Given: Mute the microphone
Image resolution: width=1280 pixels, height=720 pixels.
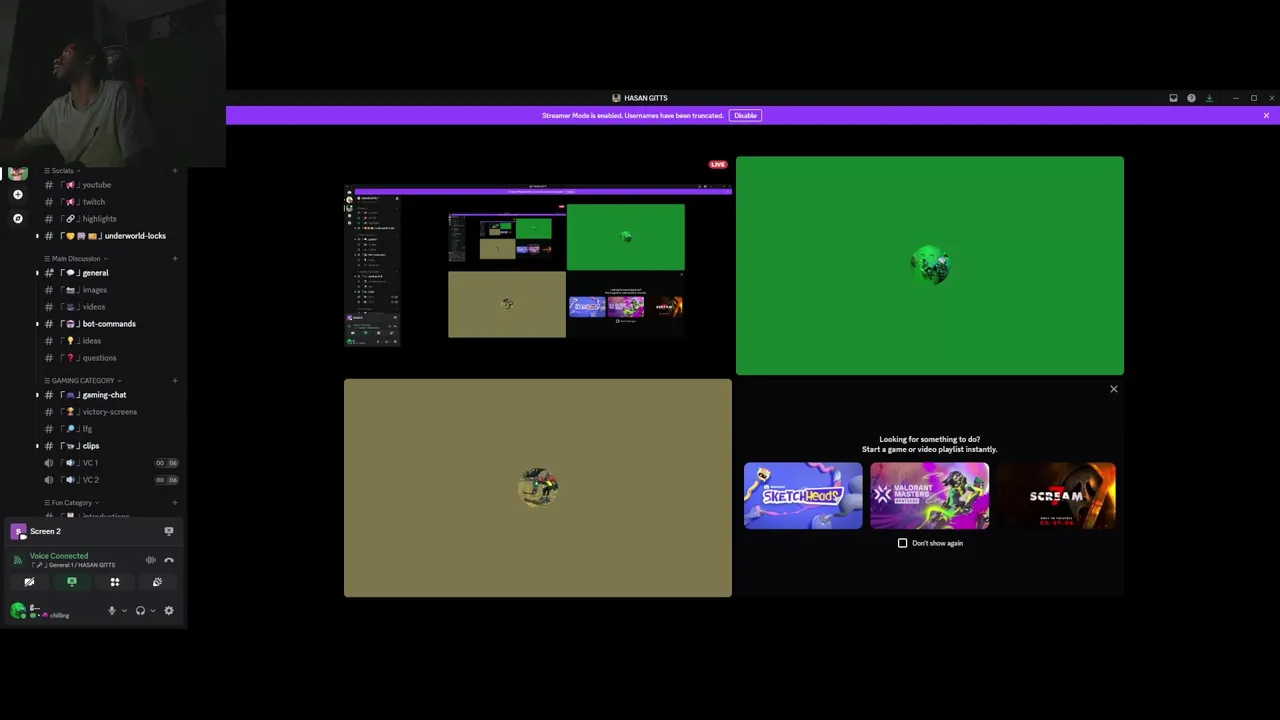Looking at the screenshot, I should coord(112,611).
